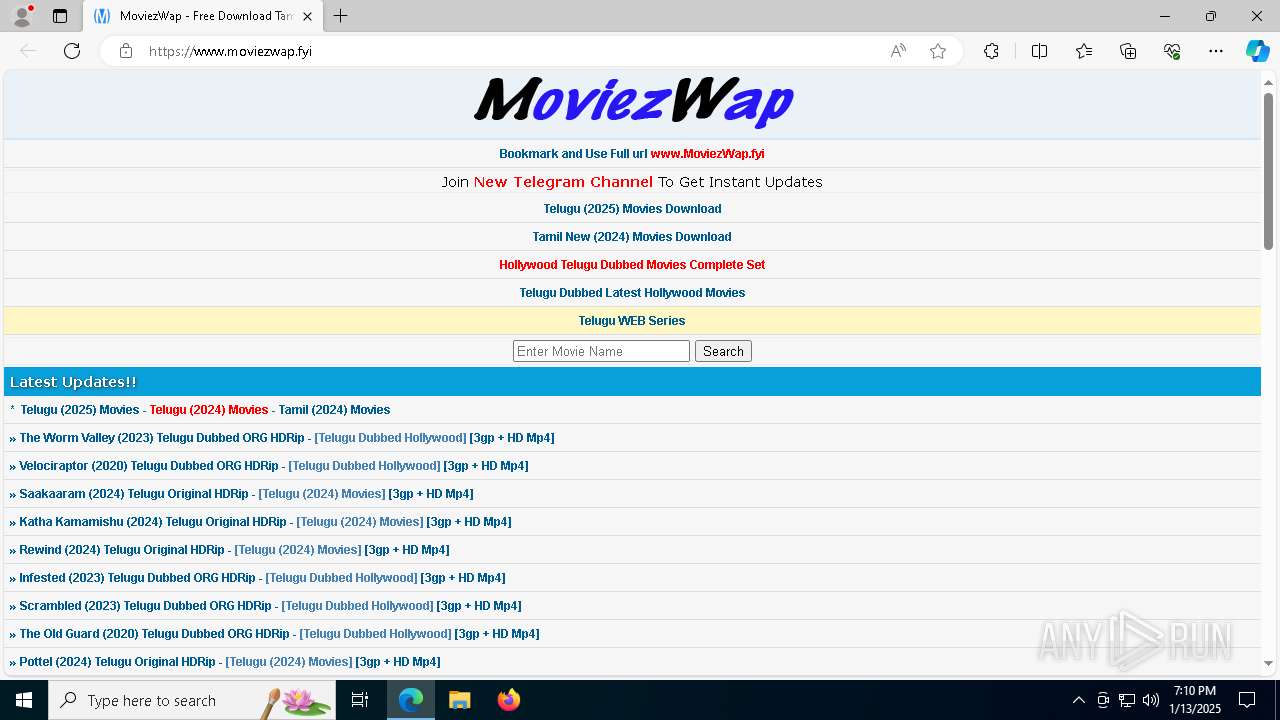Viewport: 1280px width, 720px height.
Task: Click the MoviezWap logo banner
Action: (633, 101)
